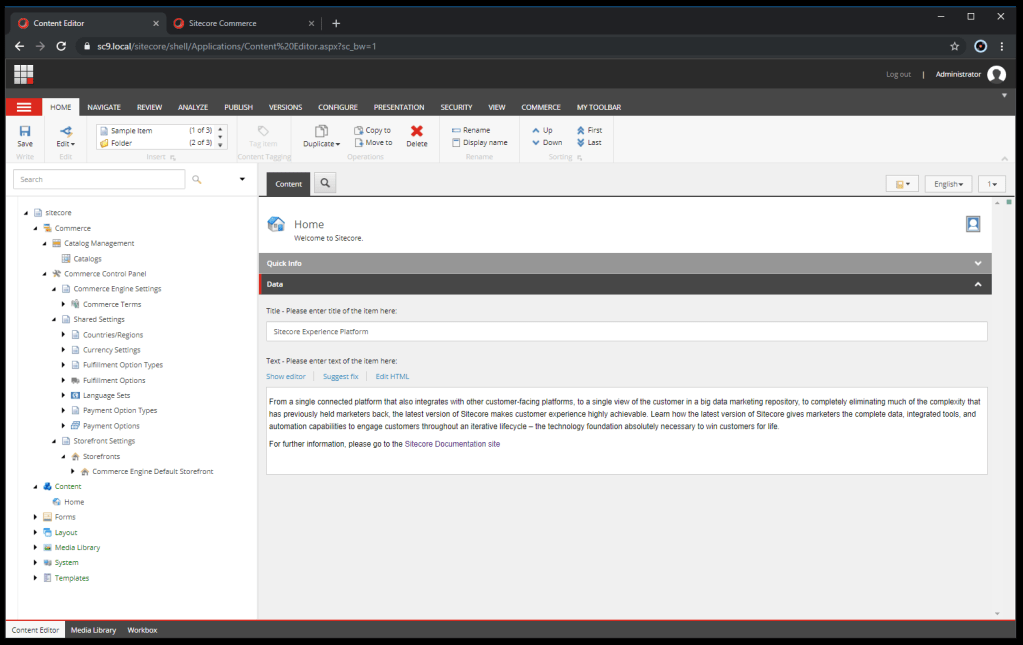Screen dimensions: 1023x645
Task: Click the Rename icon in ribbon
Action: [x=457, y=130]
